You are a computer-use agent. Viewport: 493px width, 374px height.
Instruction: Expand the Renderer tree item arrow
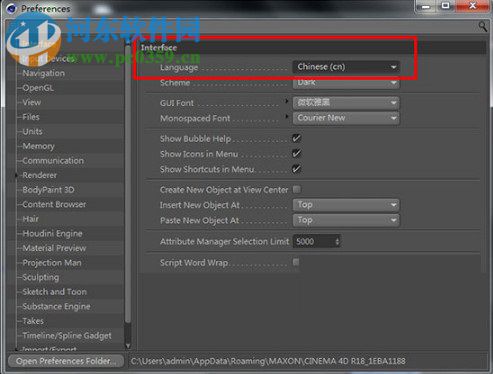point(16,175)
